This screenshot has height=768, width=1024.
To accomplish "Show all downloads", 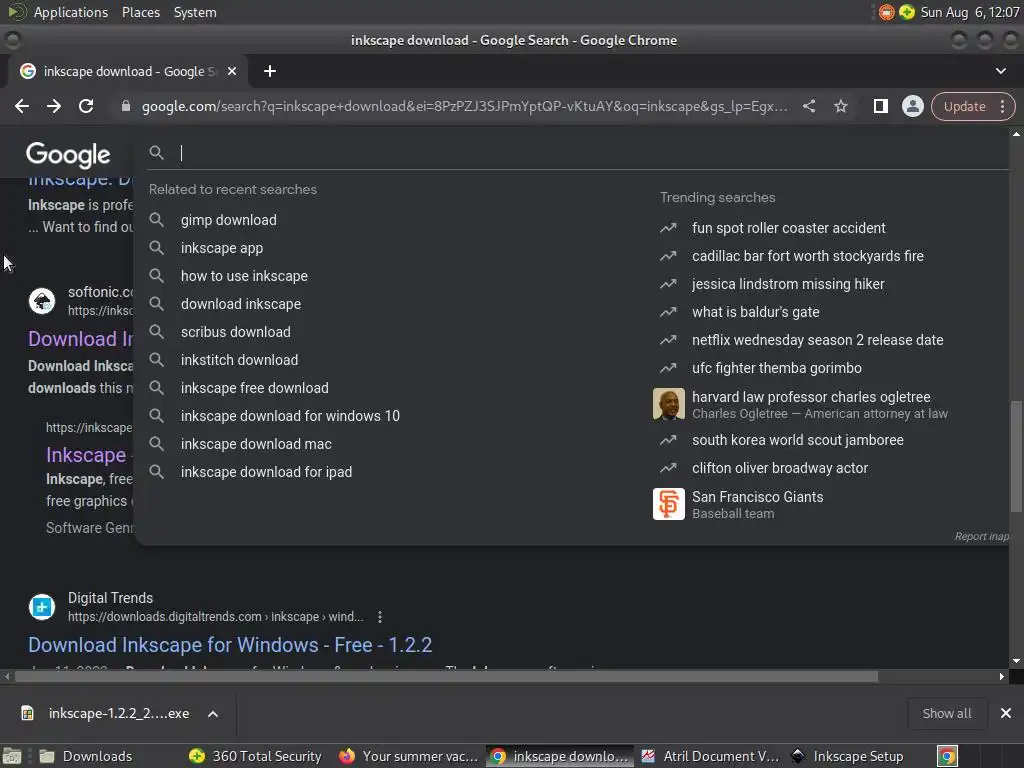I will point(946,713).
